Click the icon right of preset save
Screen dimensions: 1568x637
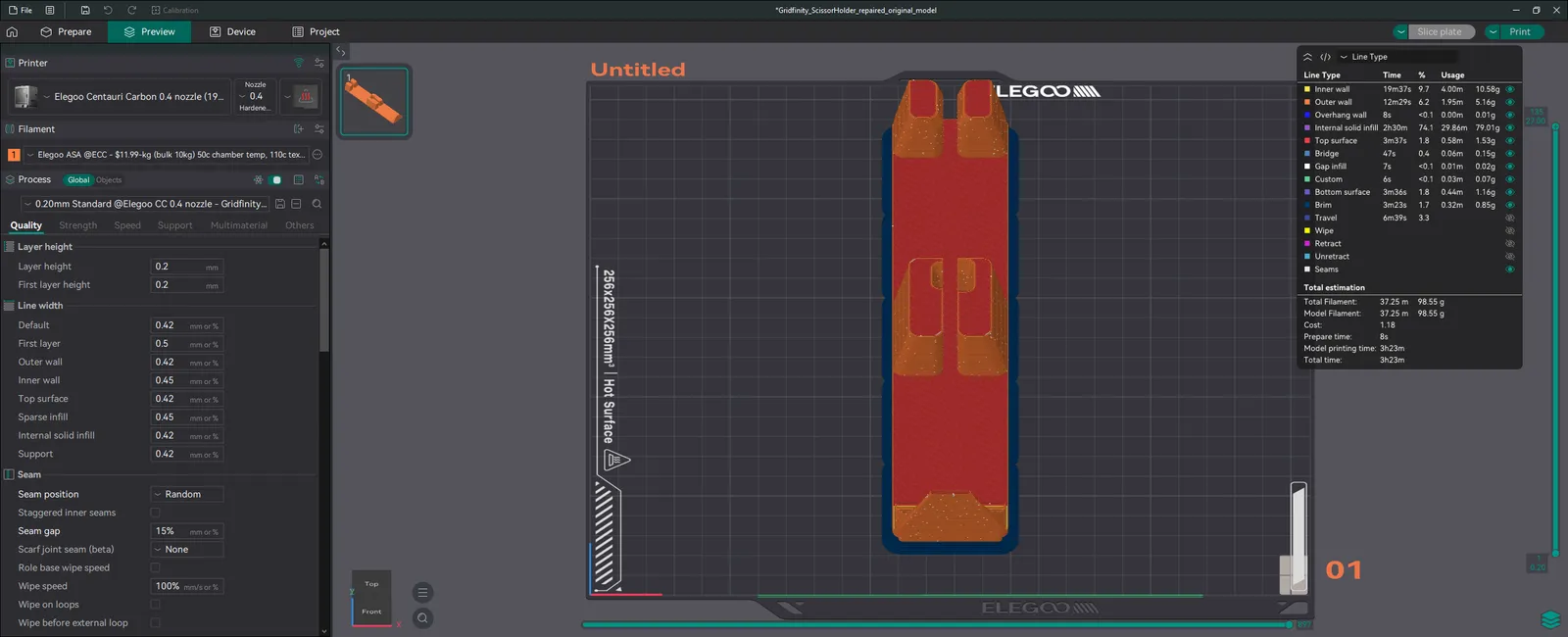pyautogui.click(x=296, y=204)
